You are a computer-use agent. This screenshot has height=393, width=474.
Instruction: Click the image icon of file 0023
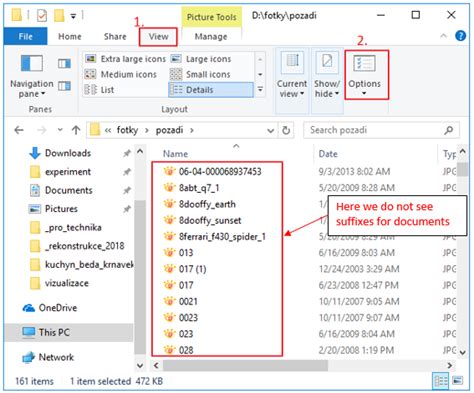tap(169, 317)
